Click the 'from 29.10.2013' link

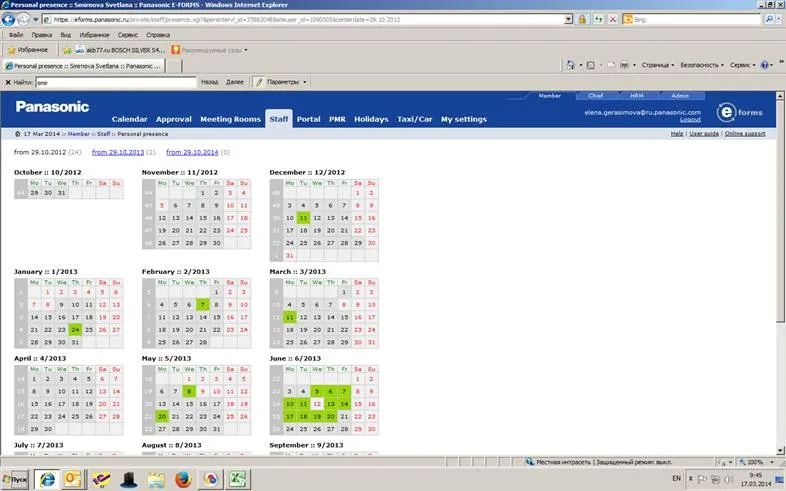pyautogui.click(x=118, y=152)
